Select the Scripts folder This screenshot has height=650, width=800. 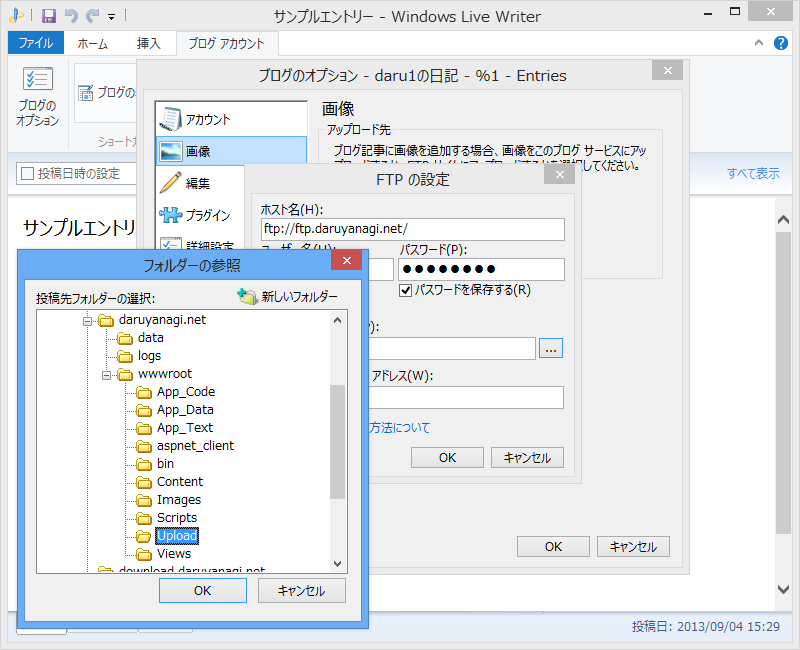tap(177, 517)
